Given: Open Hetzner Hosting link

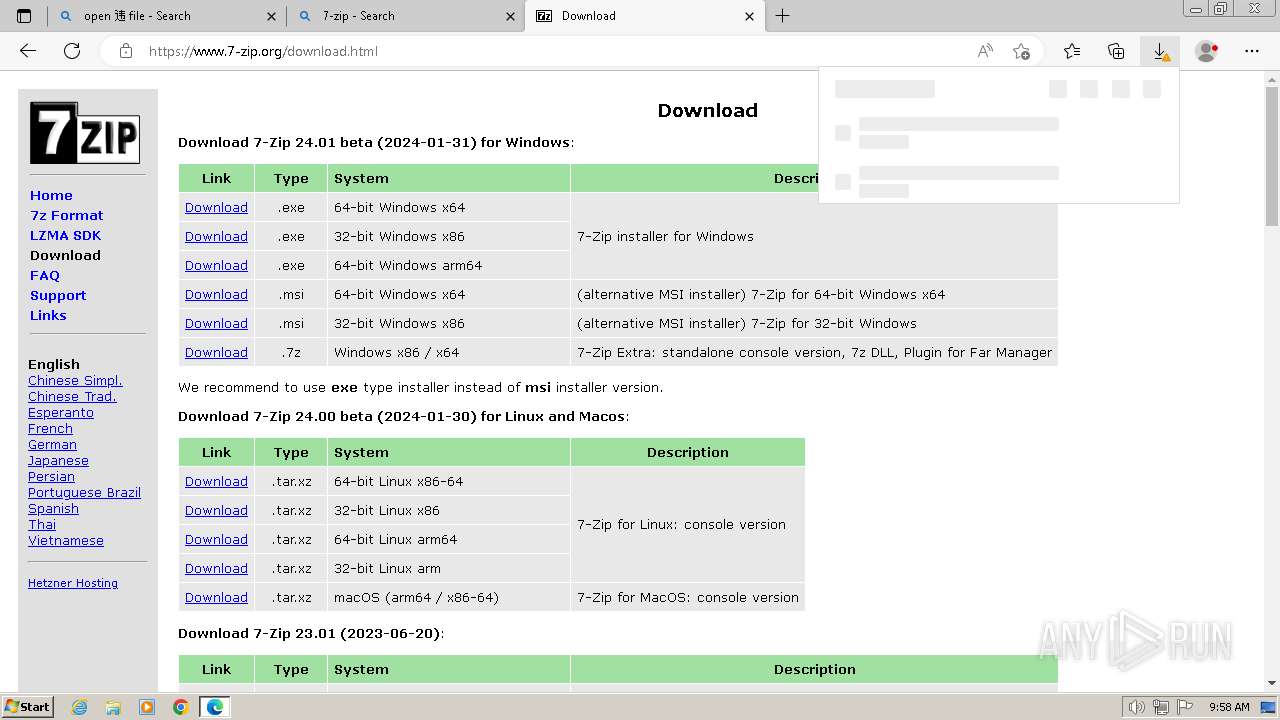Looking at the screenshot, I should click(x=73, y=583).
